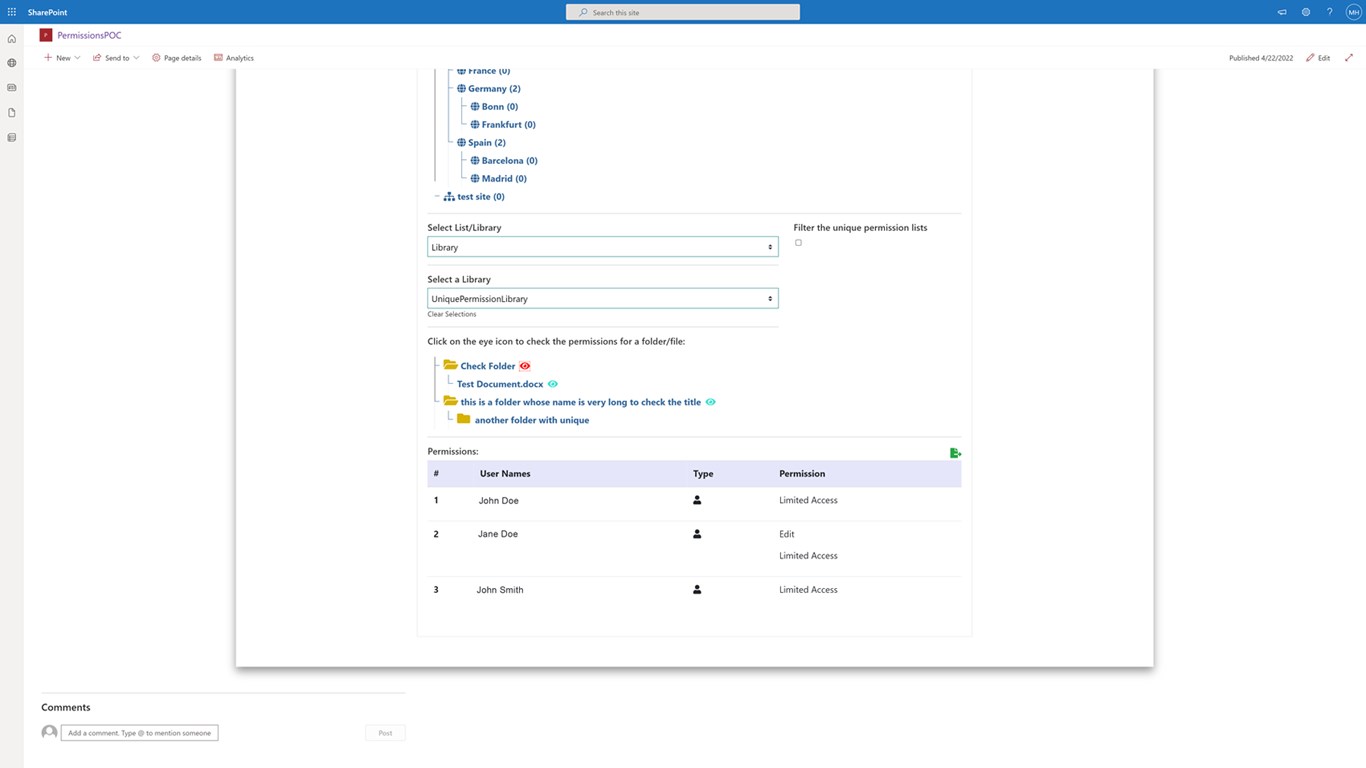Click the open folder icon beside Check Folder
The height and width of the screenshot is (768, 1366).
coord(450,366)
